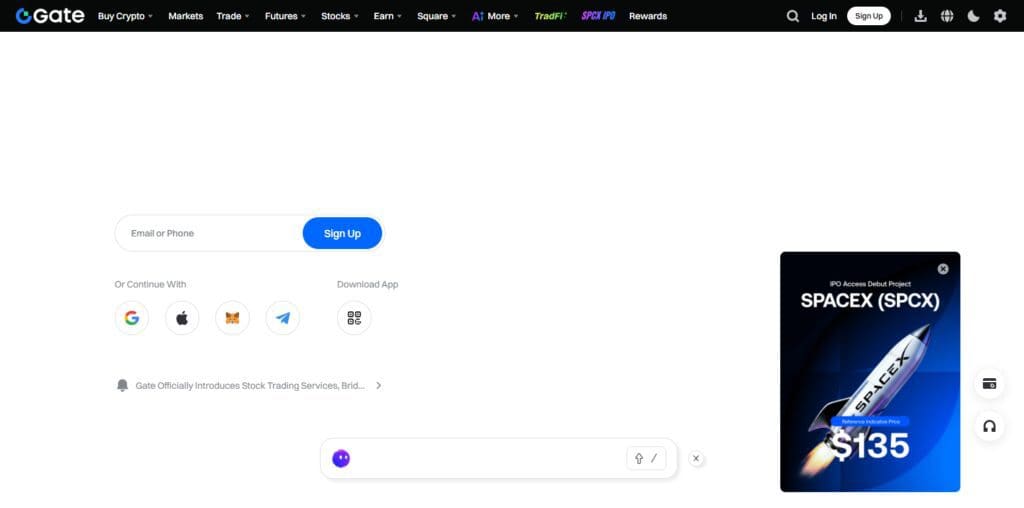Expand the Trade dropdown menu
1024x508 pixels.
(x=233, y=16)
